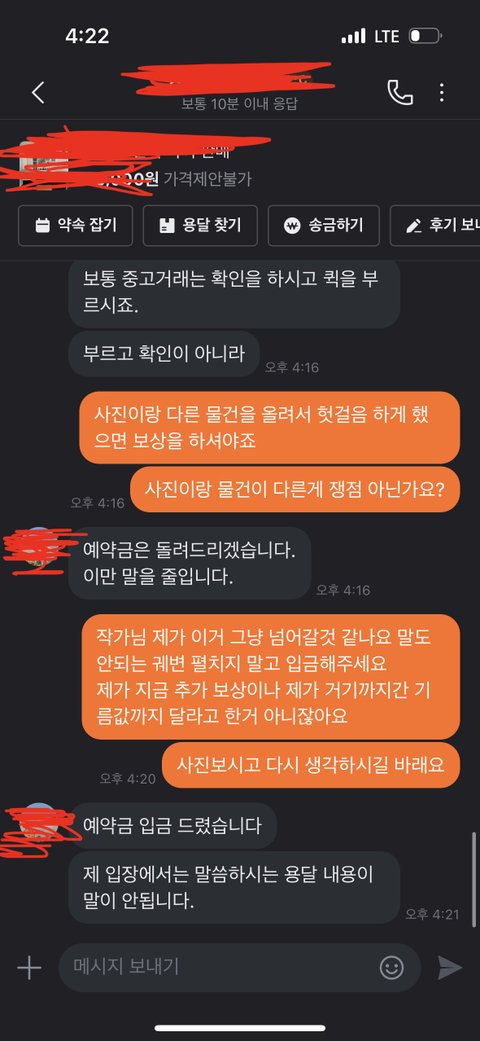Tap the battery indicator in status bar

[x=425, y=37]
